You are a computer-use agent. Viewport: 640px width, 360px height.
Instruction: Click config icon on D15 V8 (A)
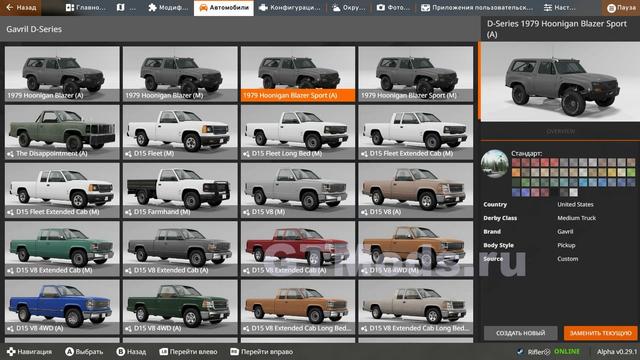click(364, 212)
